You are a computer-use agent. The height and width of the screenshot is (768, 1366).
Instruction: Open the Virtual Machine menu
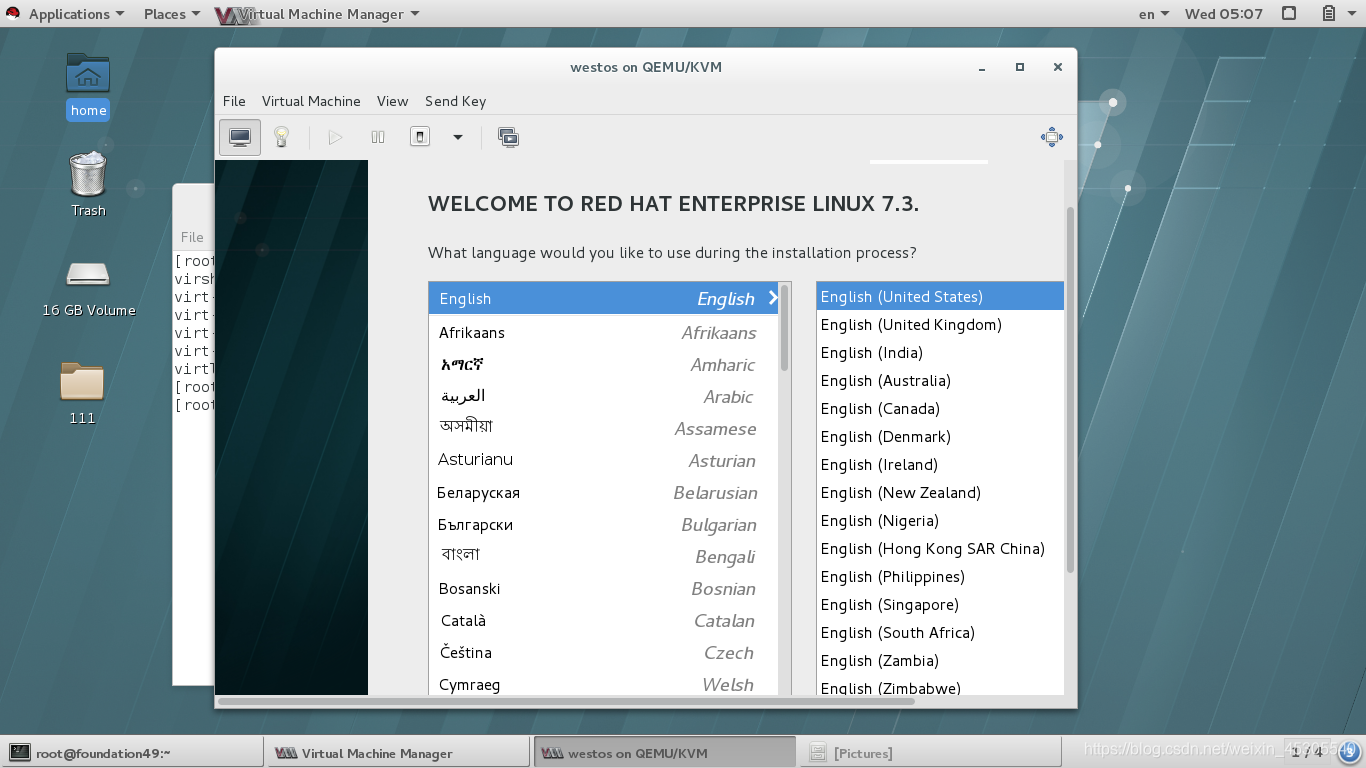click(311, 101)
